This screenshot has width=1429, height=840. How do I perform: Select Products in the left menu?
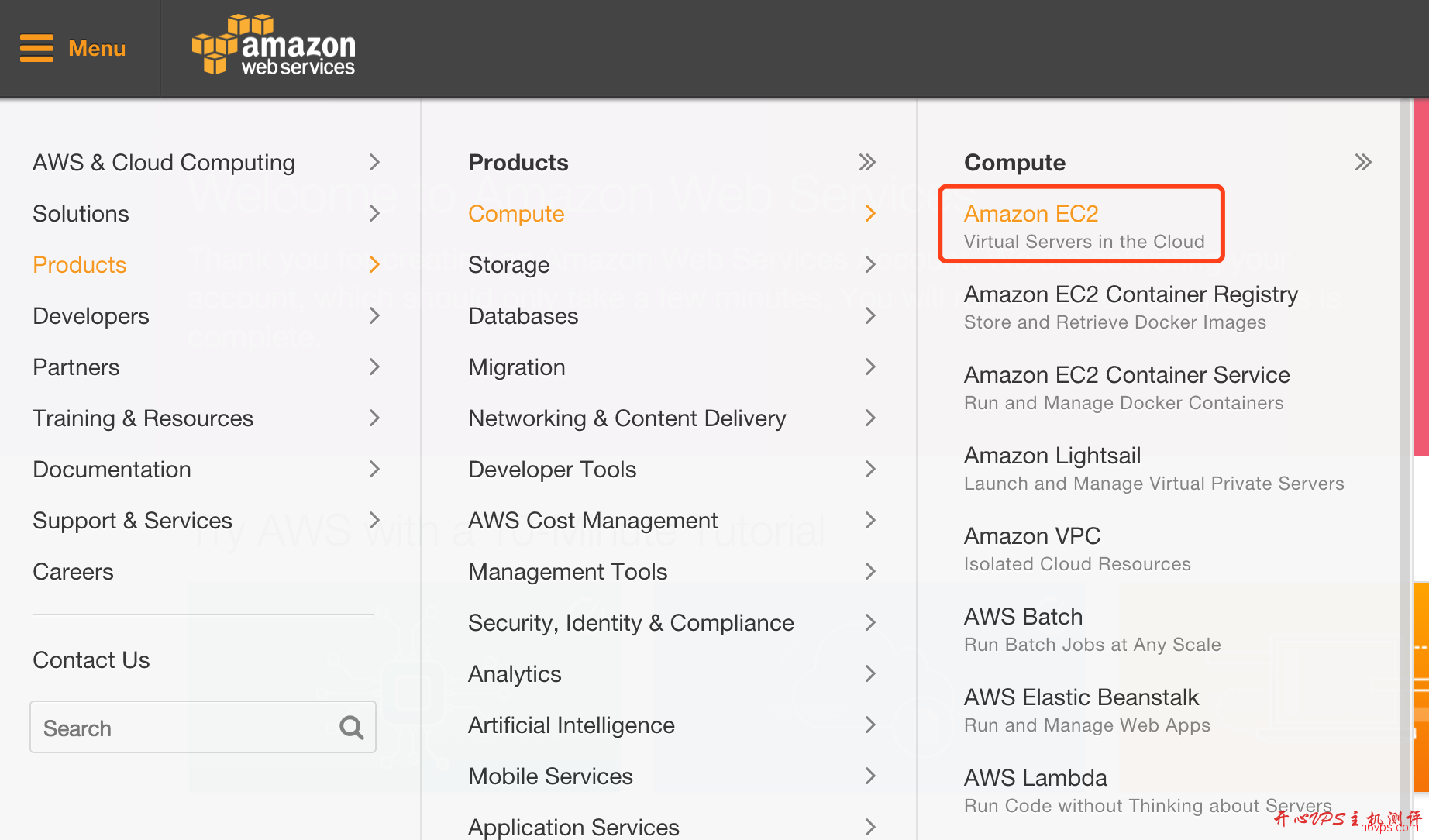tap(79, 264)
